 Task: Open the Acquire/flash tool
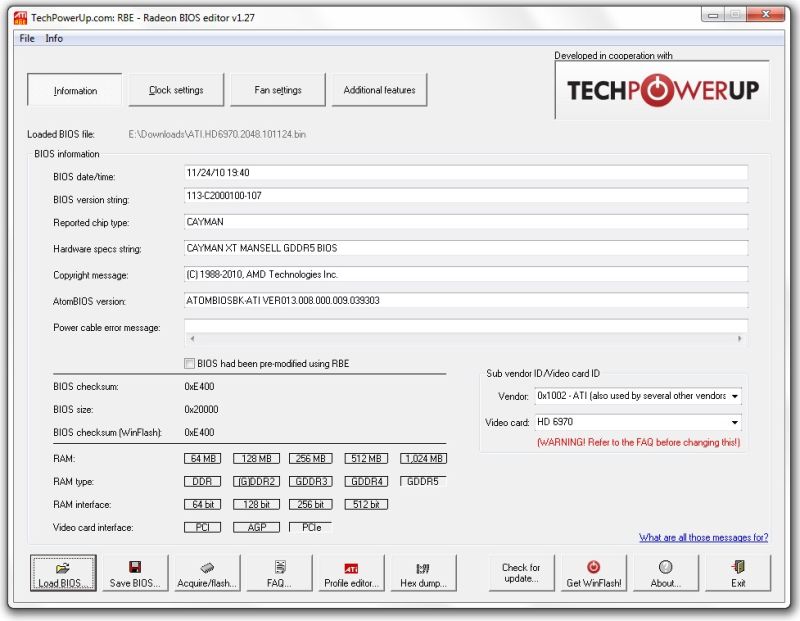click(205, 572)
